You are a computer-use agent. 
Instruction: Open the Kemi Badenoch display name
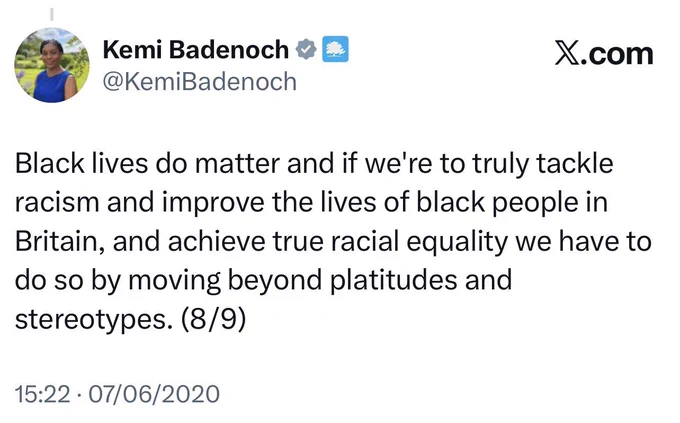click(196, 49)
